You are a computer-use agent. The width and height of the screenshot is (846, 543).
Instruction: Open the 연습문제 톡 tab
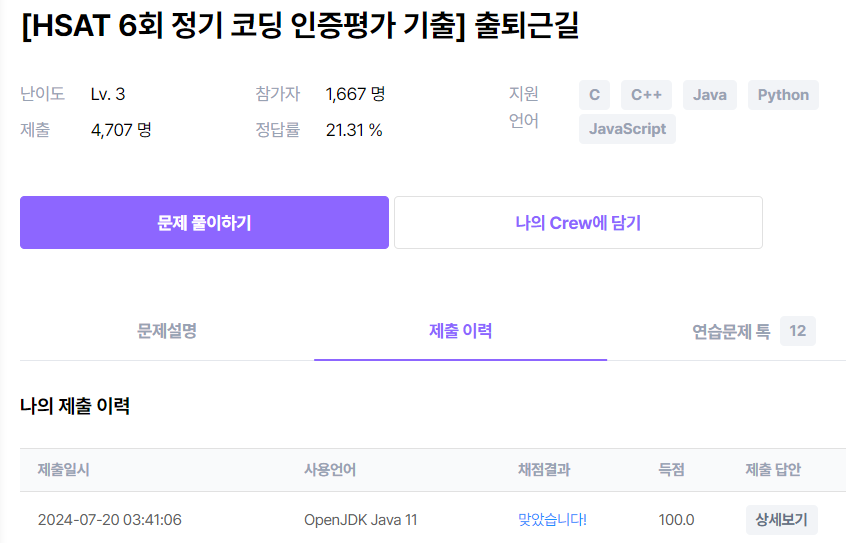pos(731,331)
